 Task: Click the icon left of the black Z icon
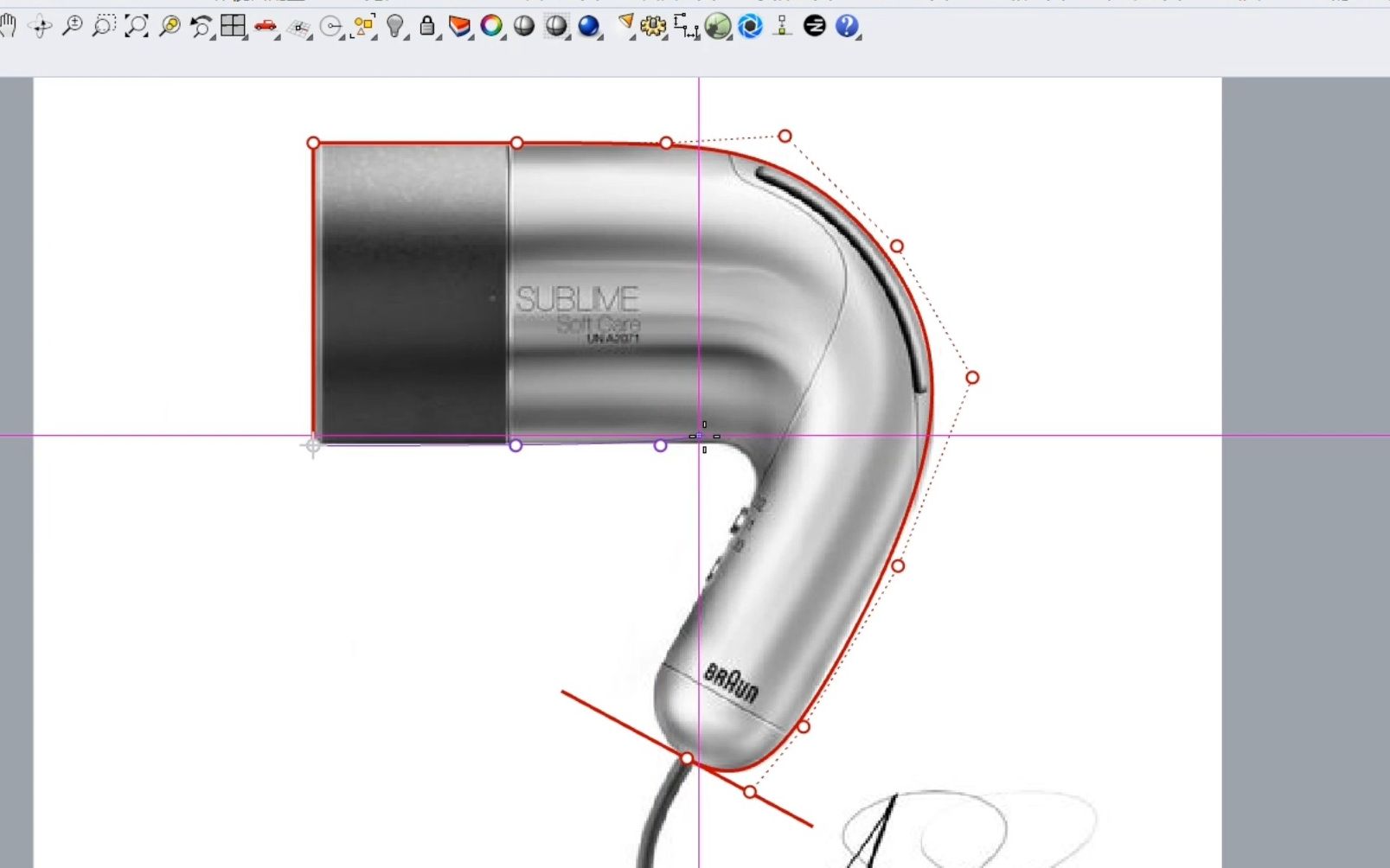[x=783, y=26]
